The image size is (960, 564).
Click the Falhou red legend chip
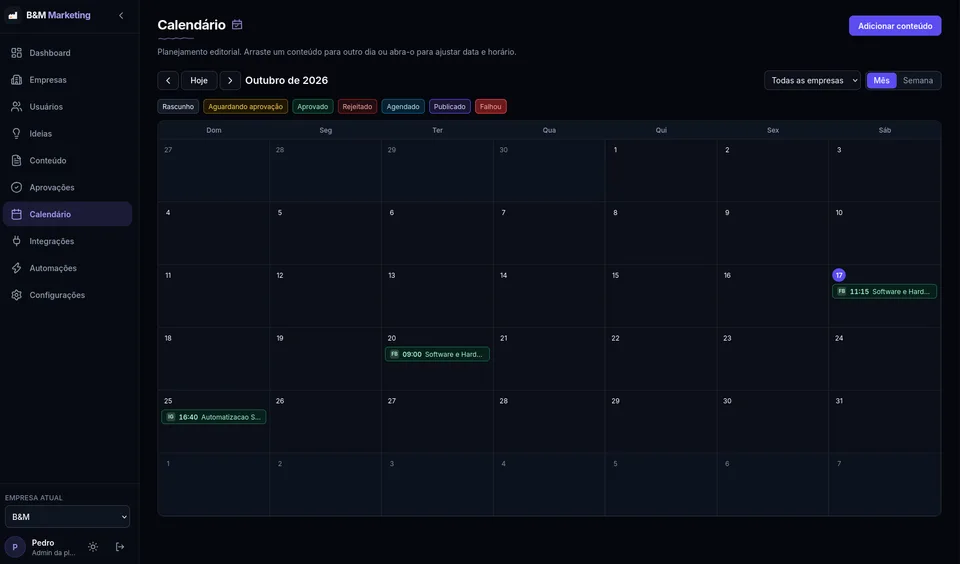coord(491,107)
